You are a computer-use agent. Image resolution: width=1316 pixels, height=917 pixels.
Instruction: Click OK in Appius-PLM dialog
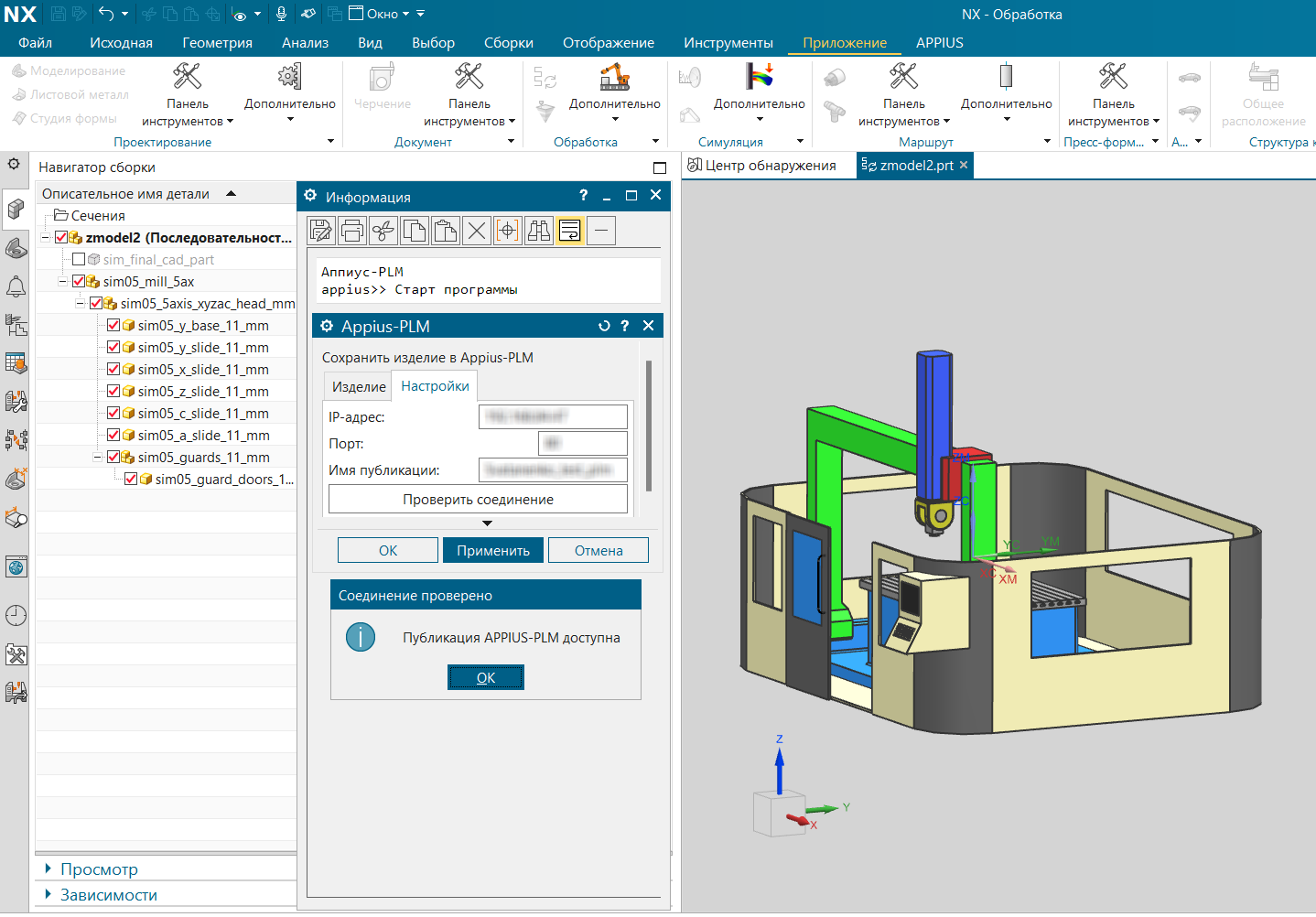pos(388,551)
